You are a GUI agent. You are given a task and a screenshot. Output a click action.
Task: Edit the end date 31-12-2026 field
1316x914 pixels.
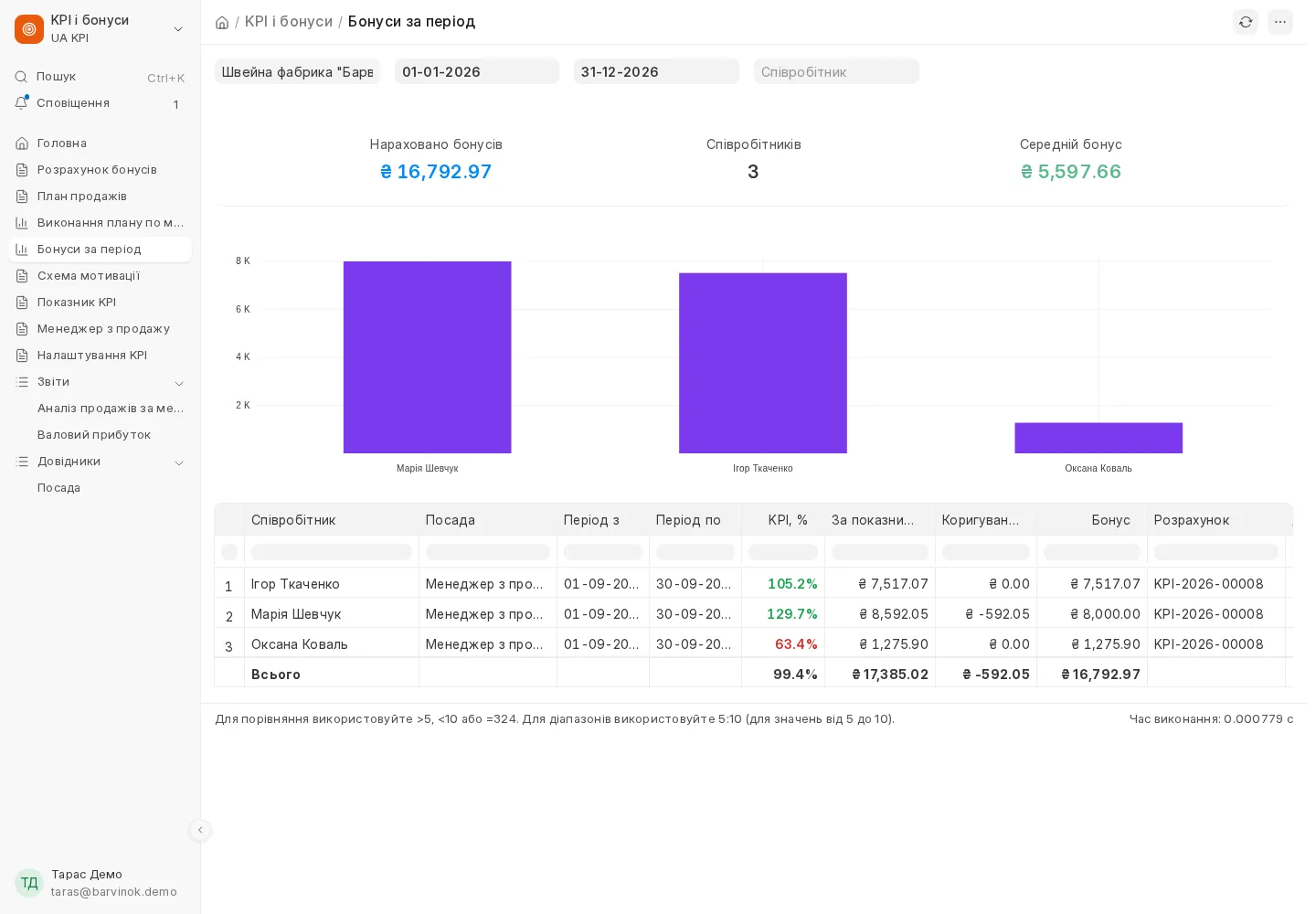coord(656,72)
